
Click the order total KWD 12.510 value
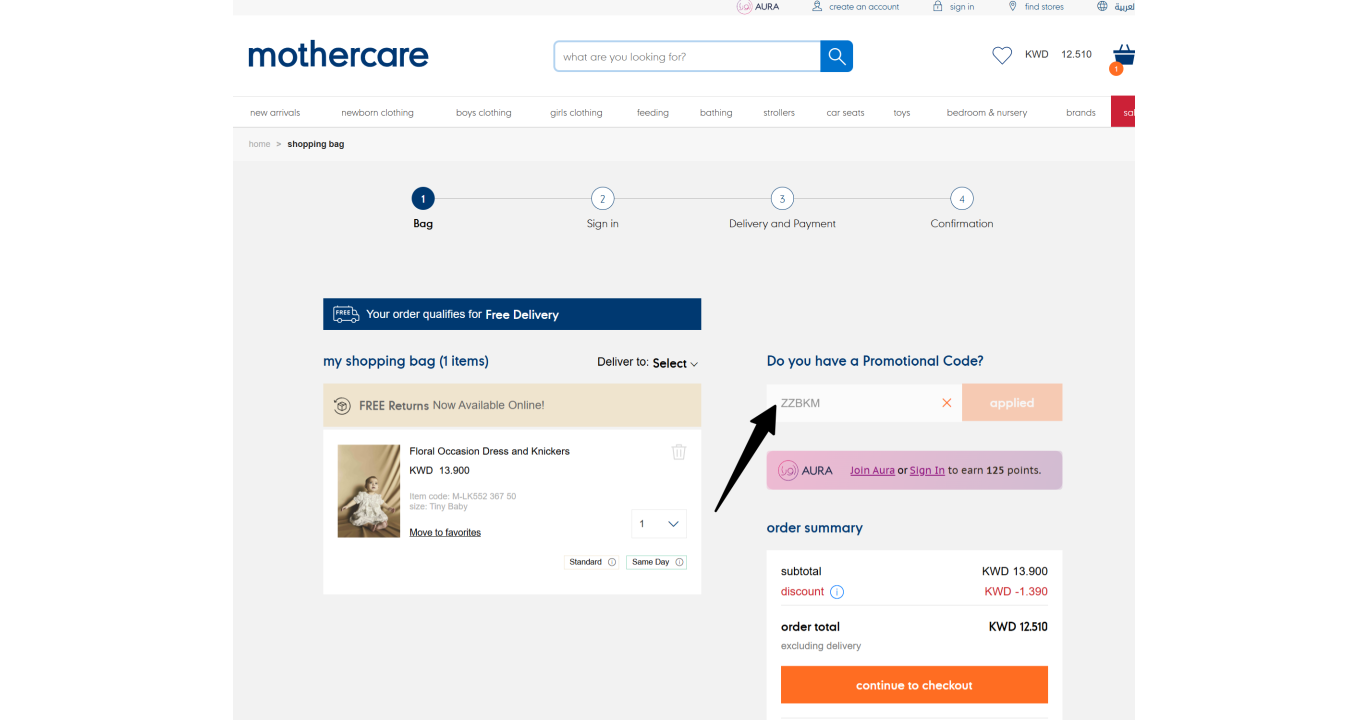point(1018,627)
